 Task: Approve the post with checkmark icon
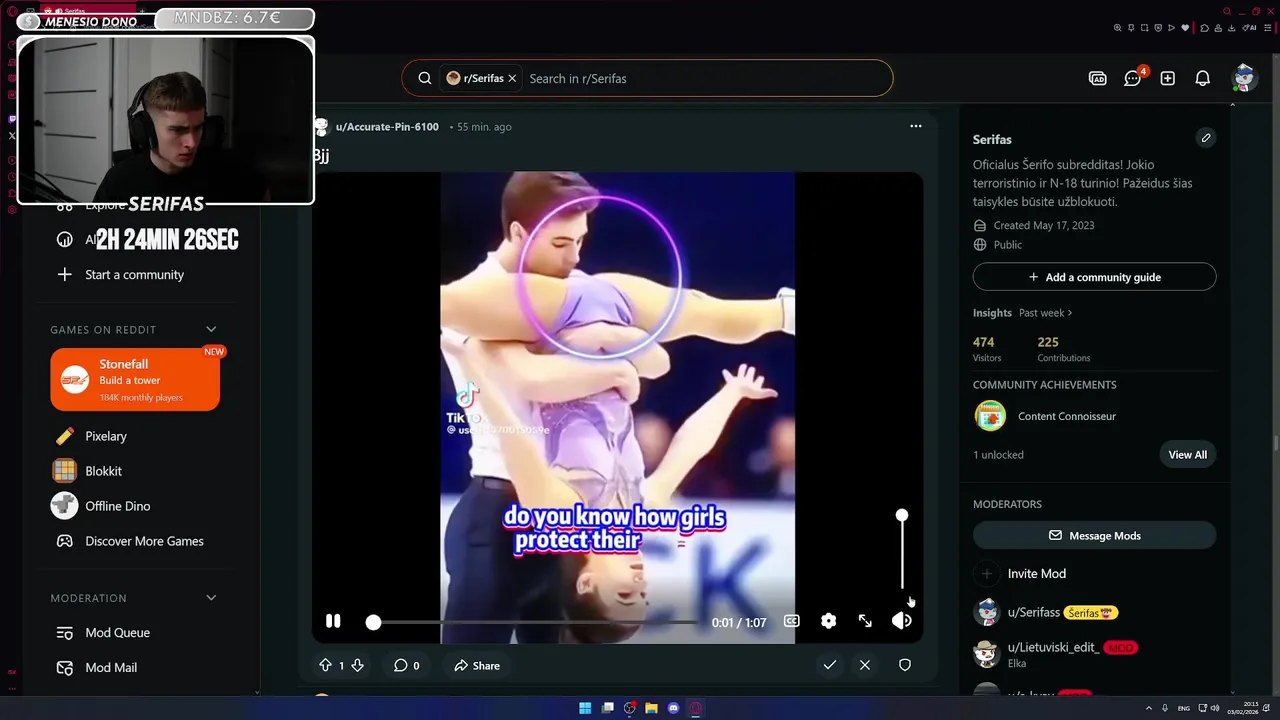click(829, 665)
